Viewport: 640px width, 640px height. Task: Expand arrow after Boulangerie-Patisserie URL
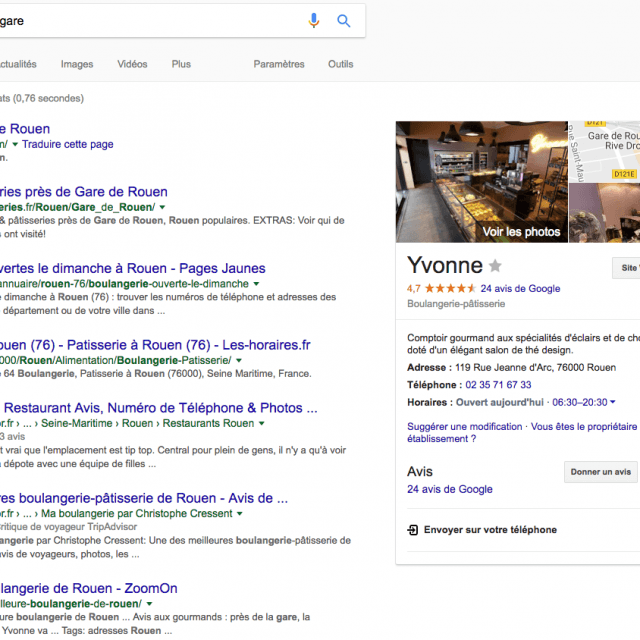(x=239, y=361)
